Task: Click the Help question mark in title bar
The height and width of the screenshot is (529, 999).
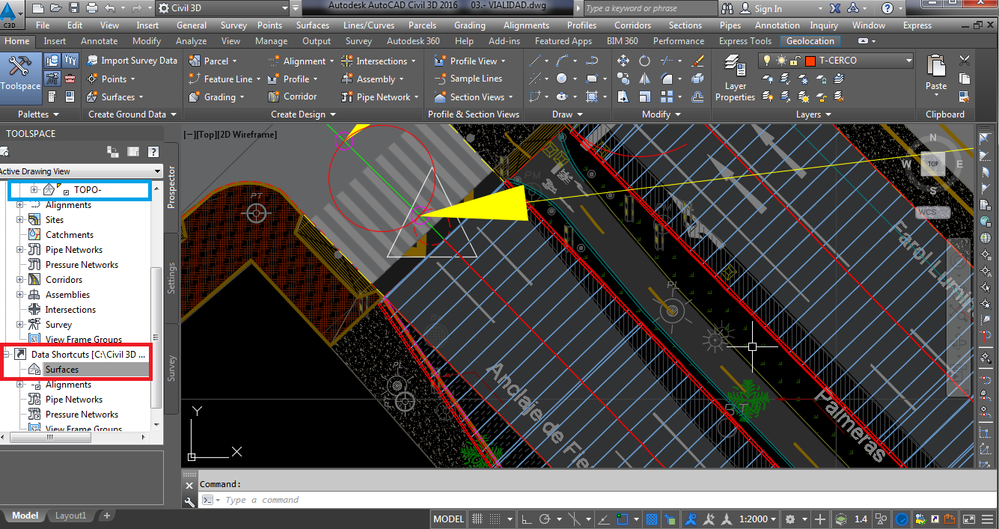Action: pos(887,8)
